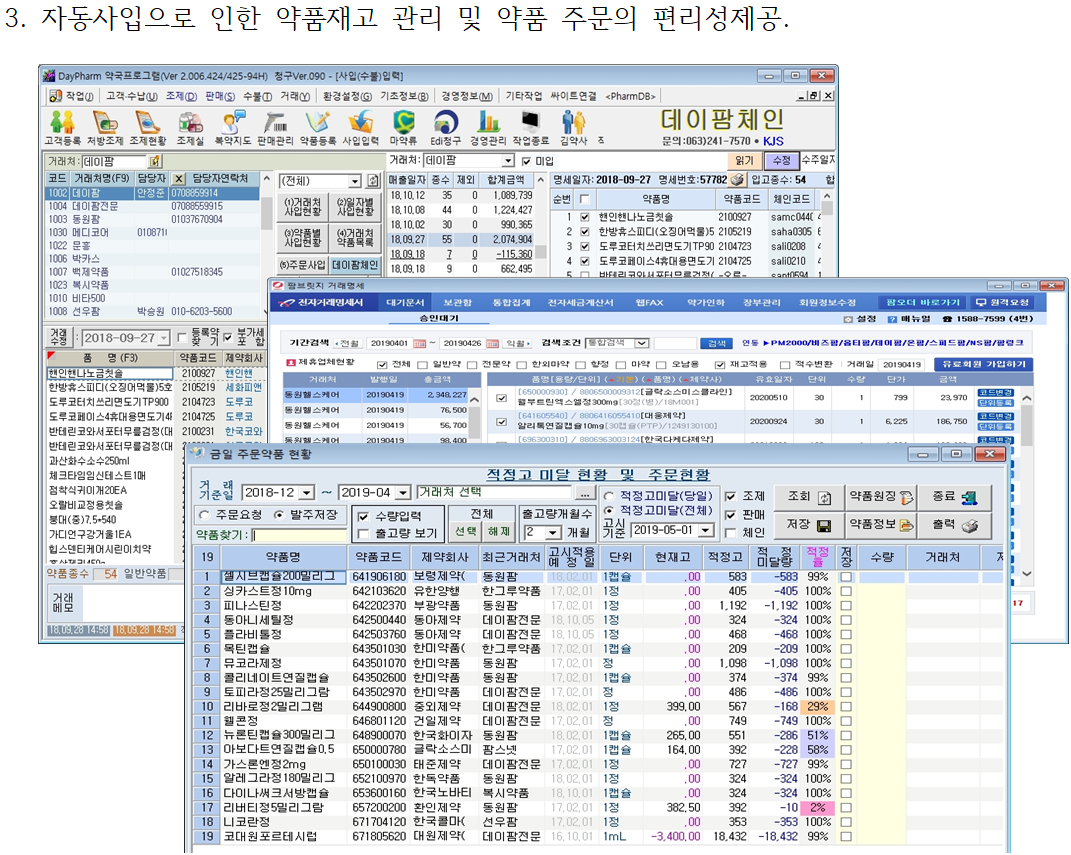Image resolution: width=1071 pixels, height=855 pixels.
Task: Open the 작업 menu in DayPharm
Action: 79,96
